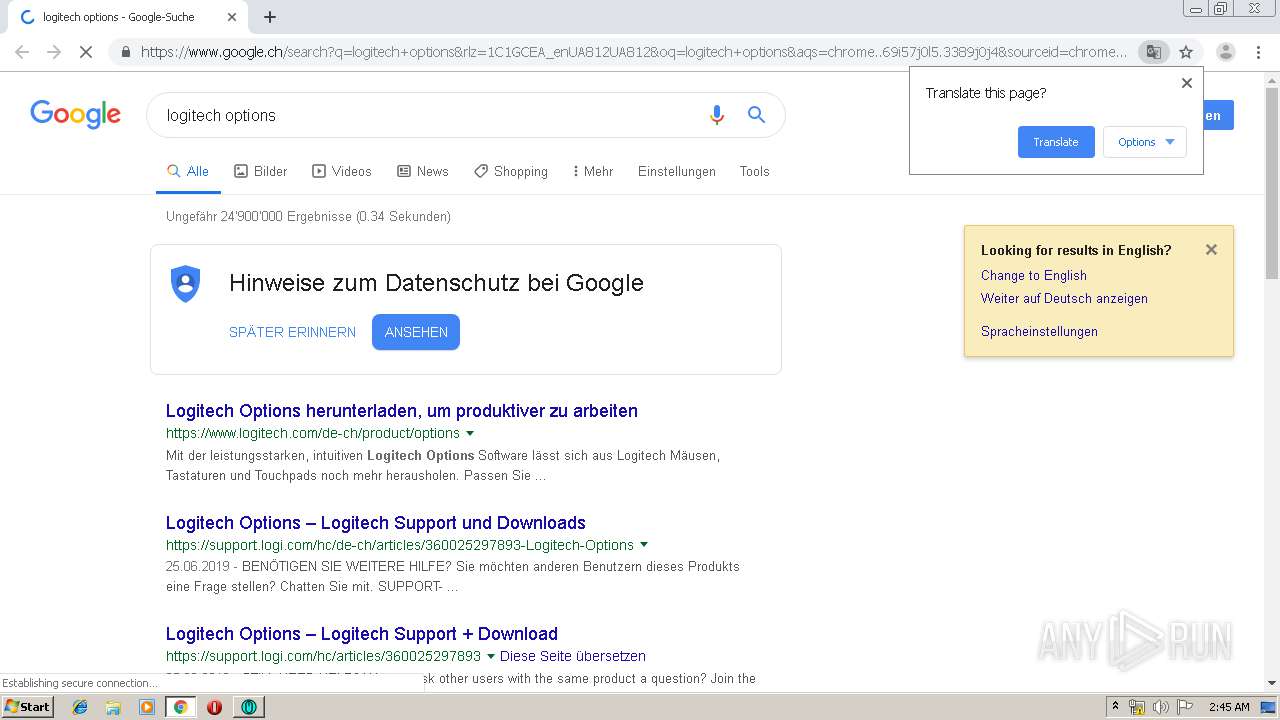This screenshot has height=720, width=1280.
Task: Click the browser address bar URL
Action: (633, 52)
